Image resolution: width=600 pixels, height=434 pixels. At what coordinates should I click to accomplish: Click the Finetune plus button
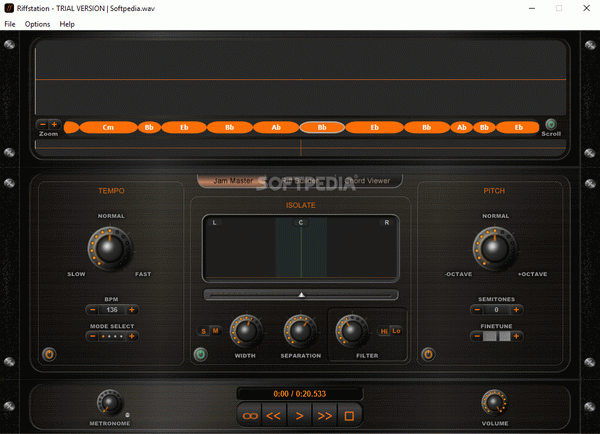[x=516, y=336]
